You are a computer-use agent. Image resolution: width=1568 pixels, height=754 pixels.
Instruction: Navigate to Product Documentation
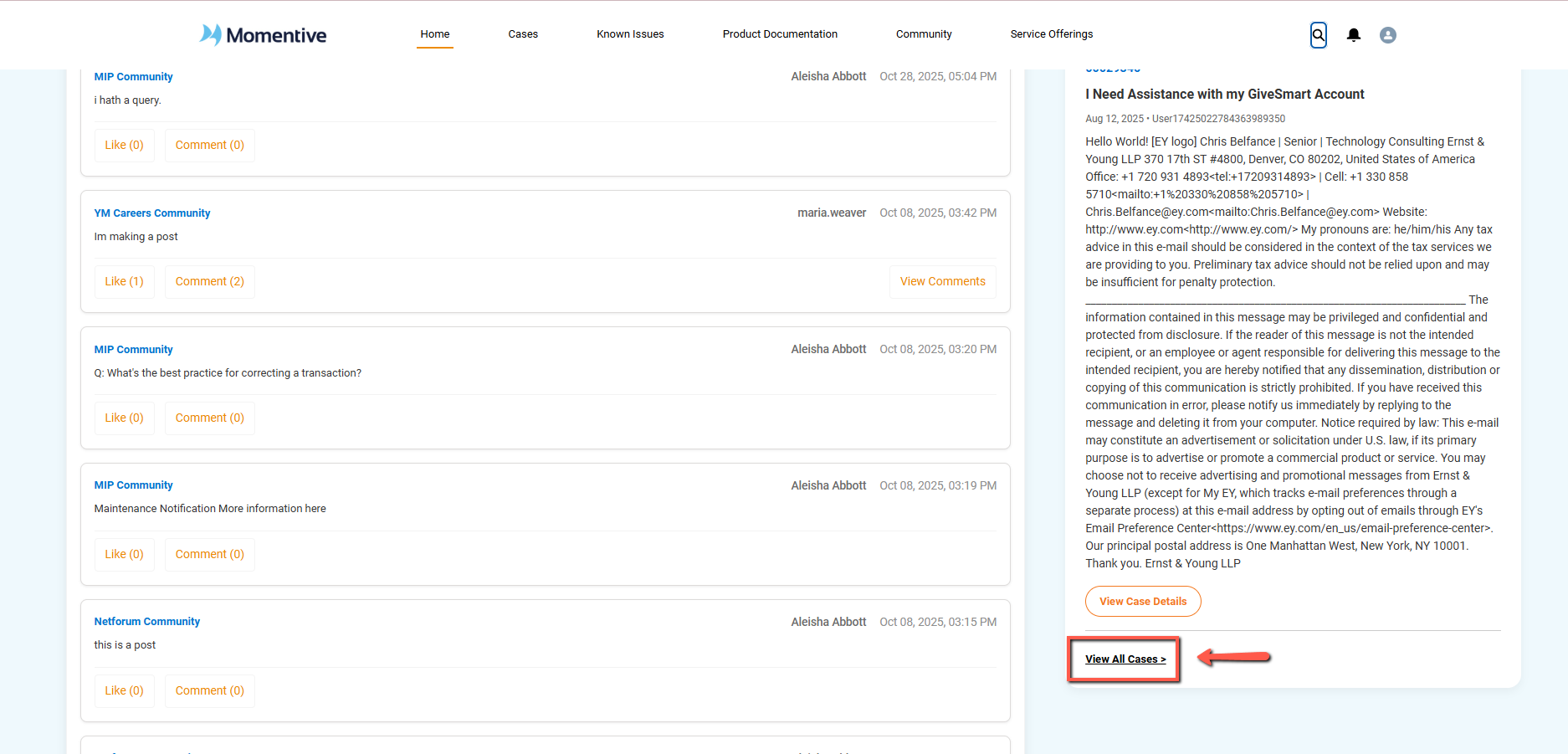(779, 34)
